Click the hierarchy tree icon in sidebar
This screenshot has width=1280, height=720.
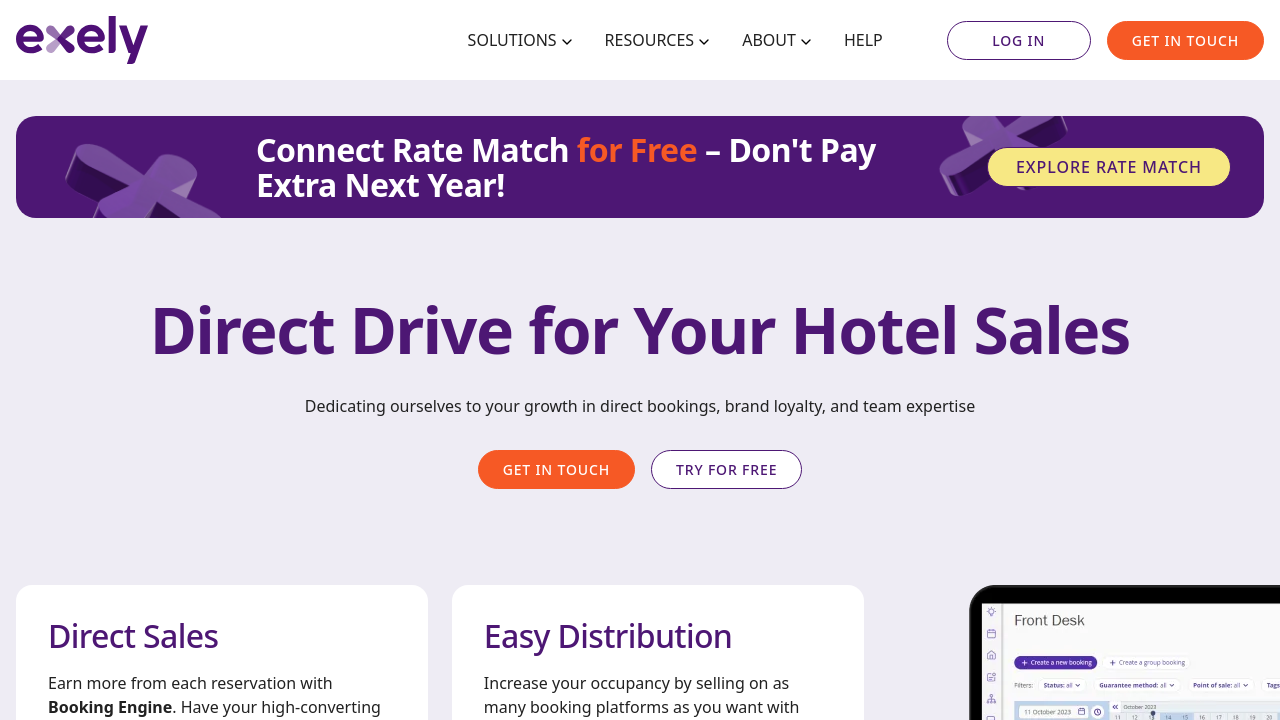[x=991, y=699]
